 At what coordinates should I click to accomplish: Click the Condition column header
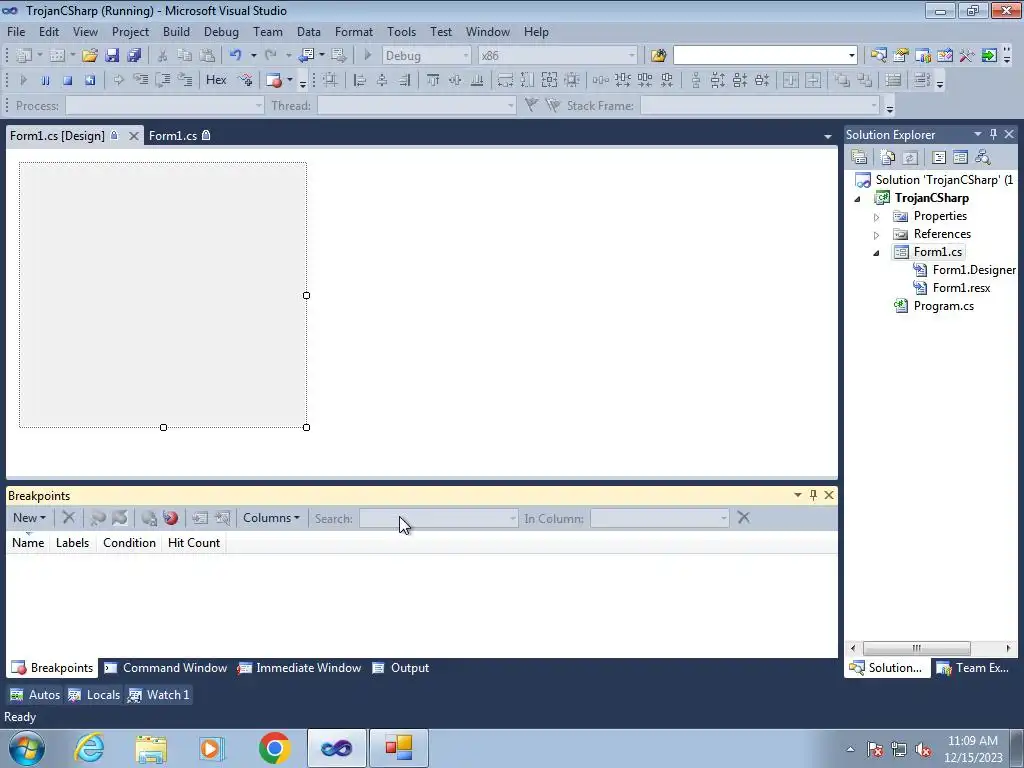[129, 543]
